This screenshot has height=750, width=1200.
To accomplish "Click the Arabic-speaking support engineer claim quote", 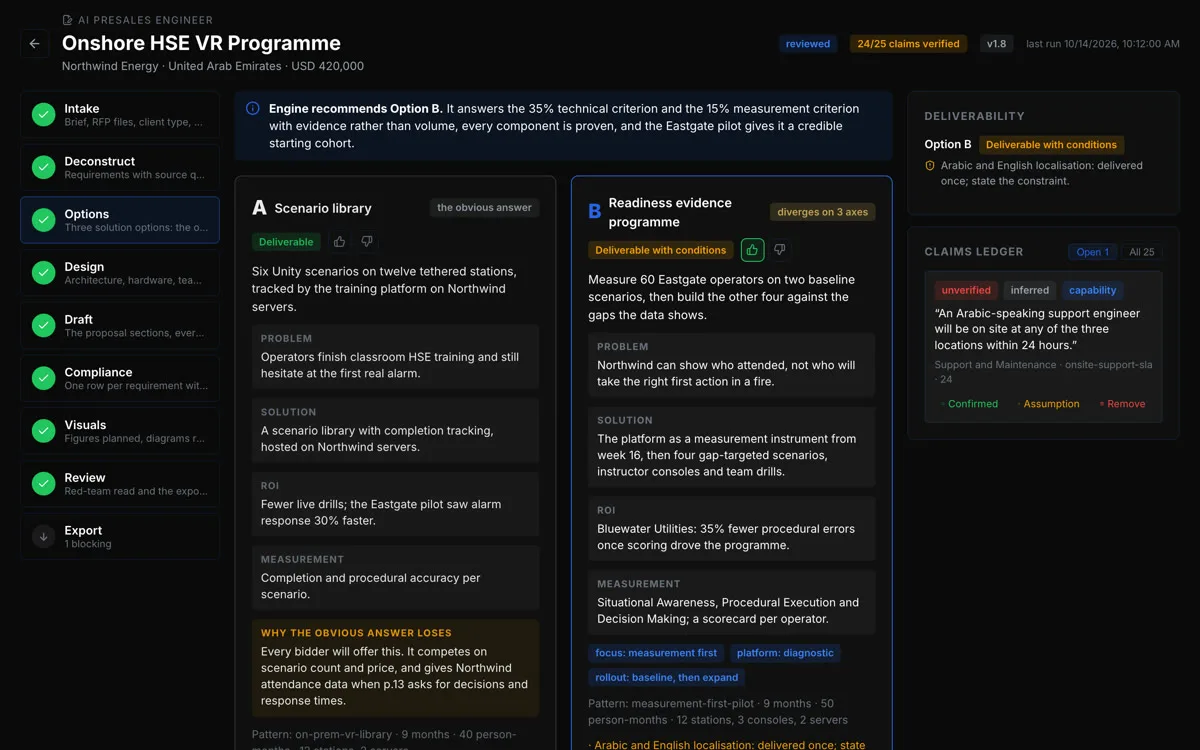I will [x=1037, y=329].
